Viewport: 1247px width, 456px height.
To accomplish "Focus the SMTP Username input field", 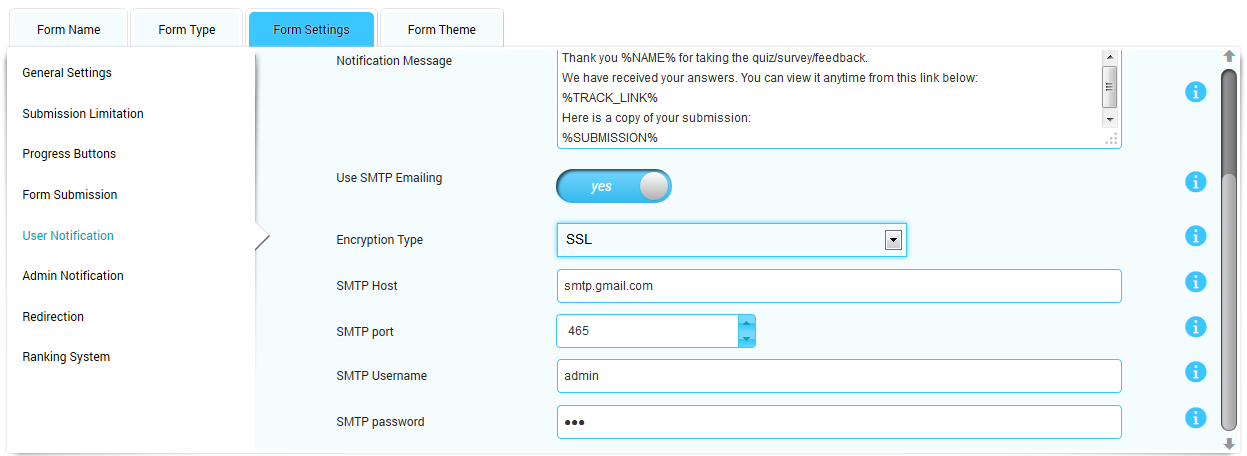I will [x=838, y=376].
